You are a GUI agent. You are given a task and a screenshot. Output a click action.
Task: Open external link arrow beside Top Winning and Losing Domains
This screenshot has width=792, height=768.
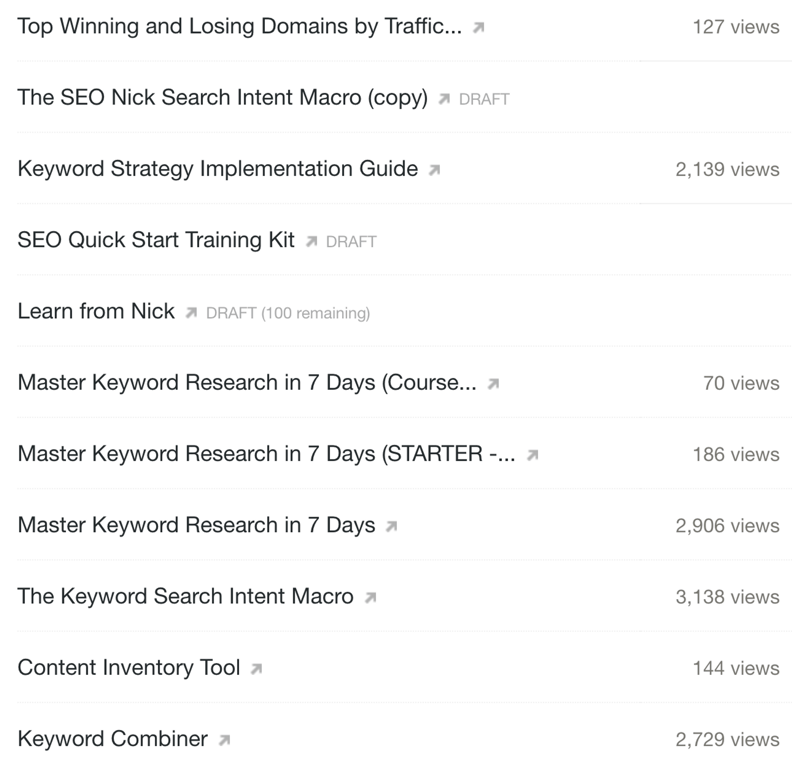tap(479, 28)
